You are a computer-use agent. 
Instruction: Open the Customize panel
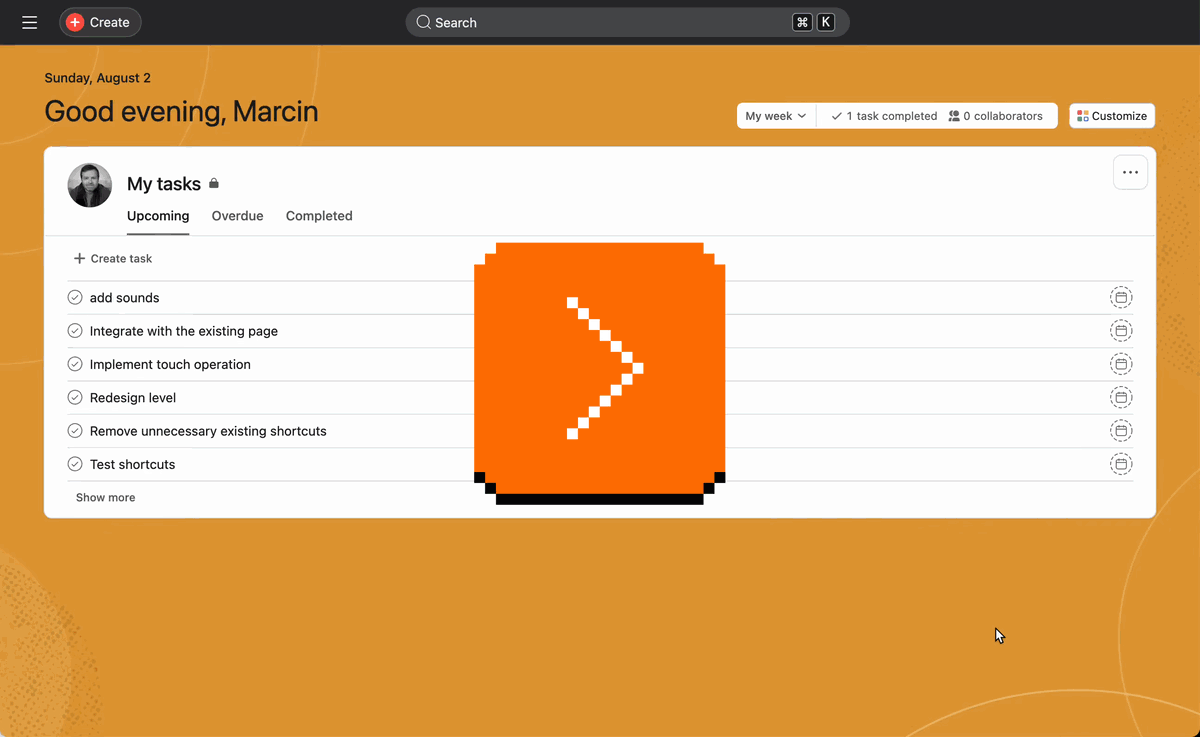pos(1112,116)
